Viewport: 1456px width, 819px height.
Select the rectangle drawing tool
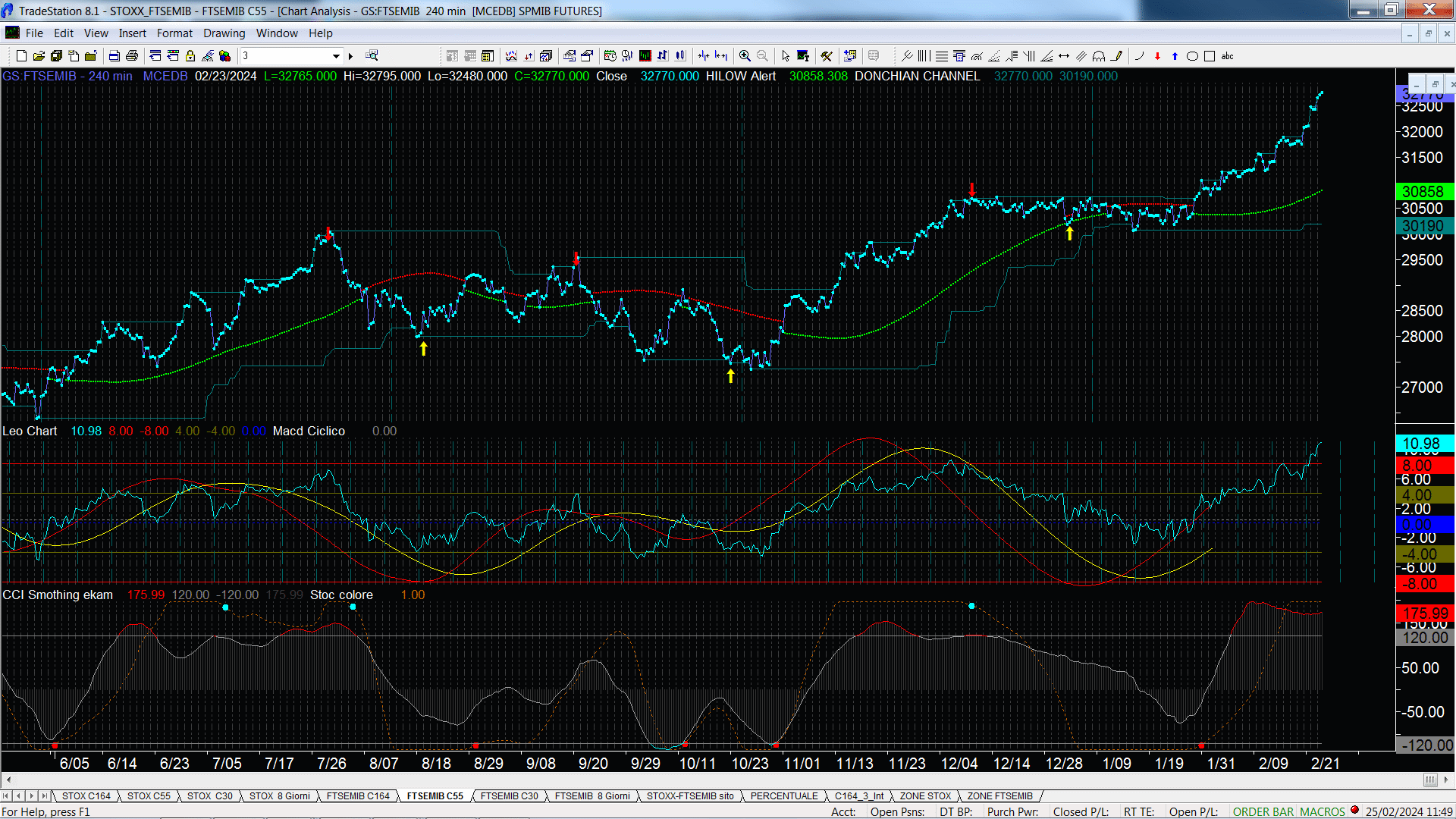click(1210, 55)
